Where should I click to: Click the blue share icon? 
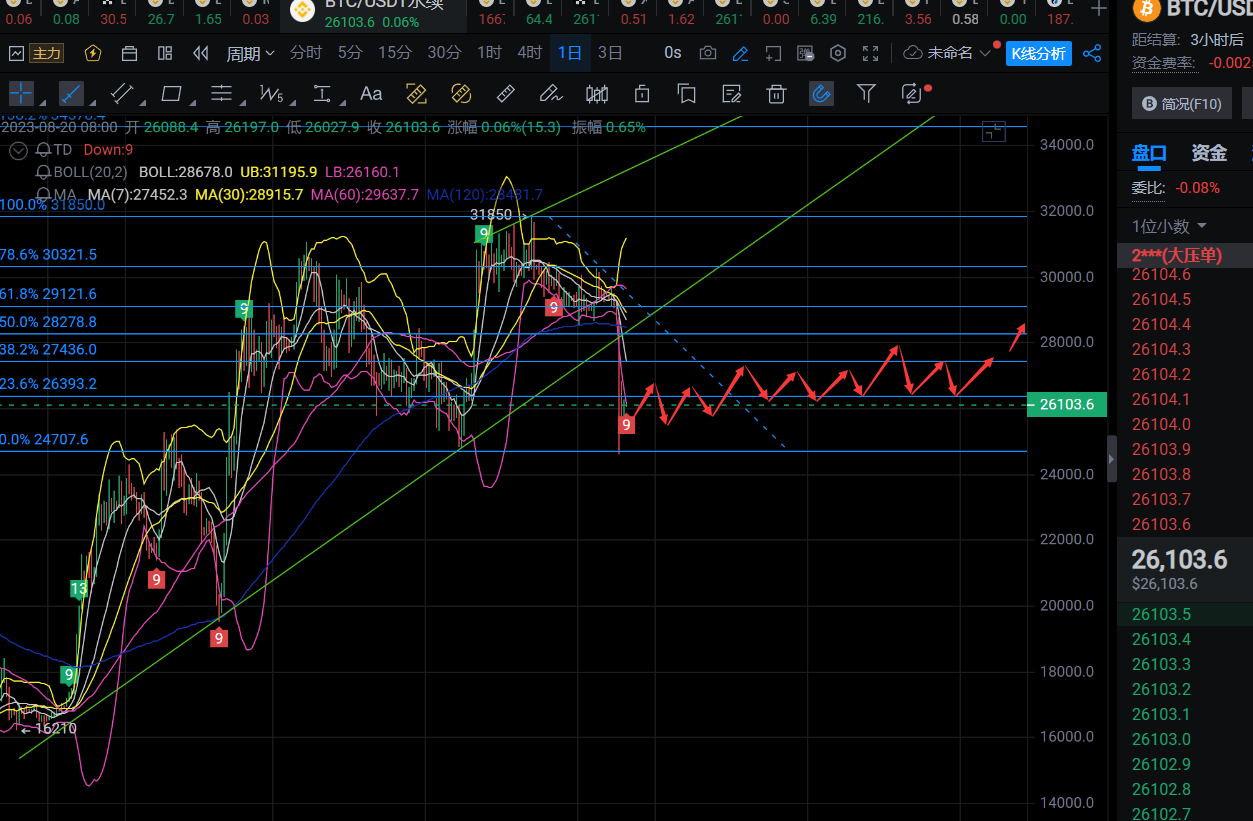point(1092,53)
